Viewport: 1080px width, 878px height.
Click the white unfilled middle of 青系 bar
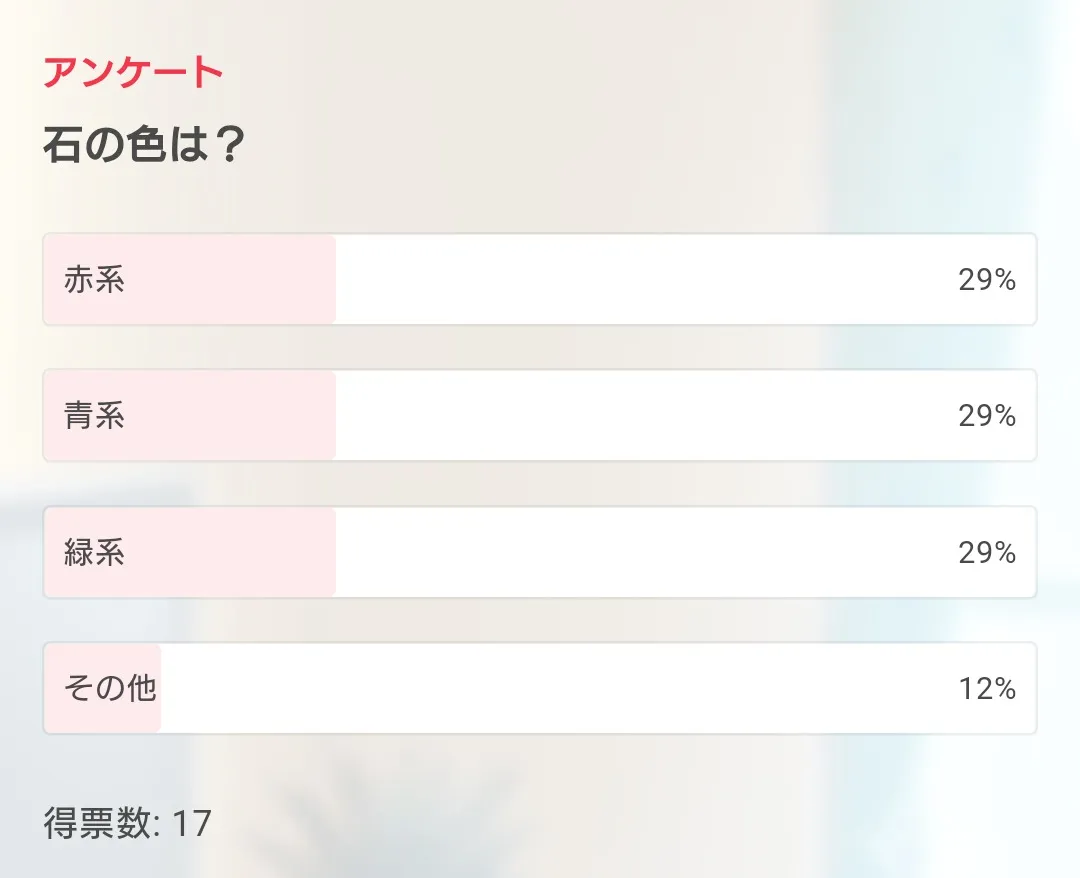point(640,415)
